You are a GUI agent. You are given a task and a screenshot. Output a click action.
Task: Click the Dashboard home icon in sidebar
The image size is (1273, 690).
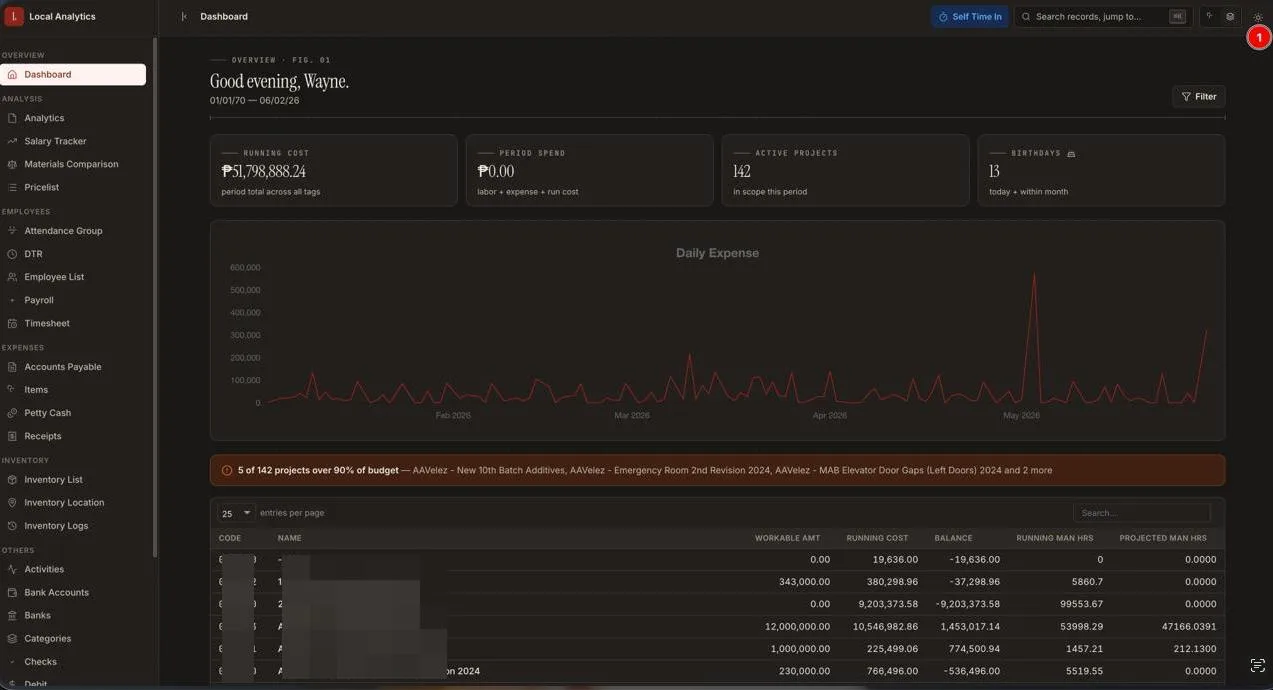tap(12, 74)
